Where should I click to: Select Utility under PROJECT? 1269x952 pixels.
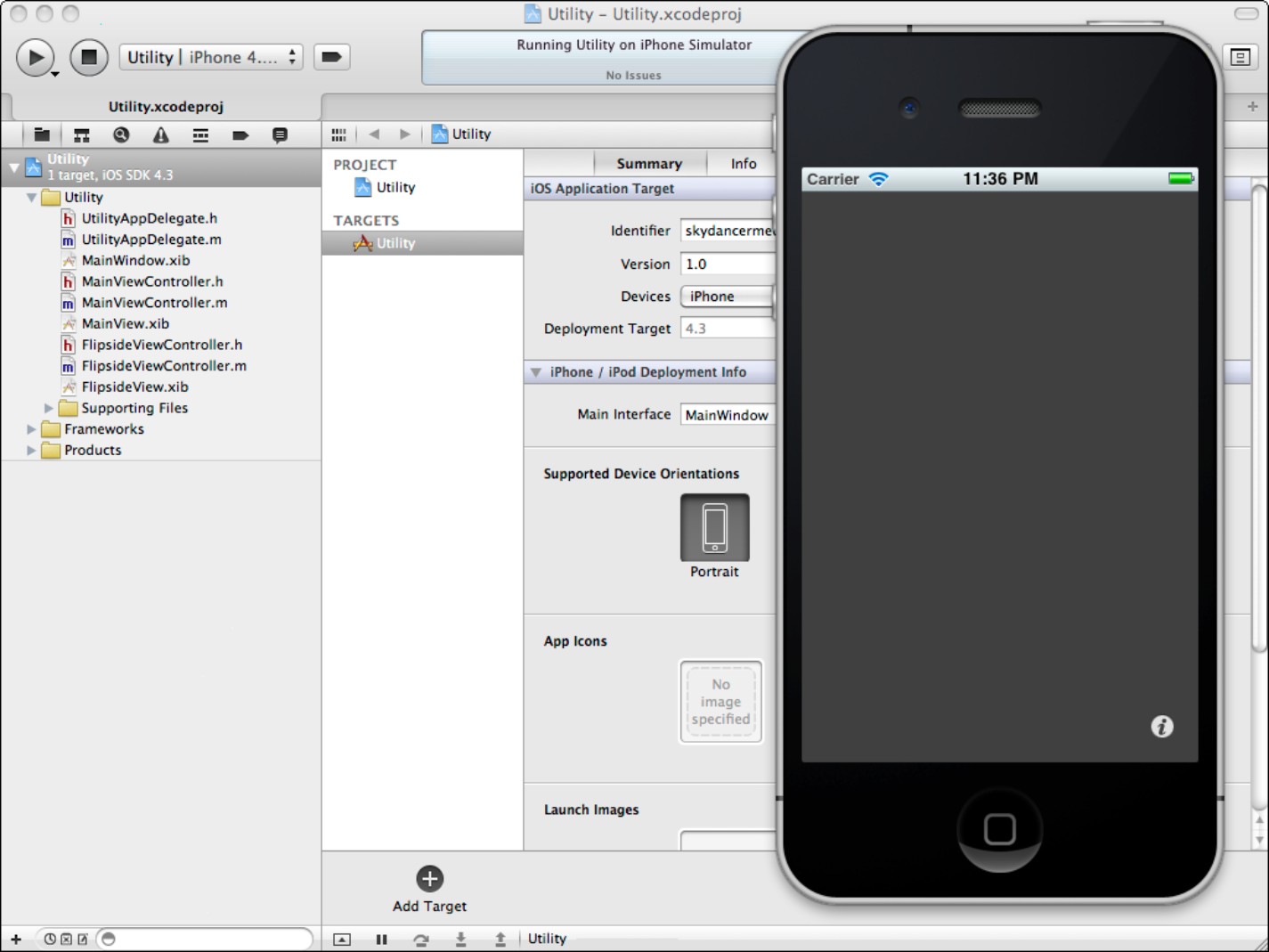click(386, 188)
